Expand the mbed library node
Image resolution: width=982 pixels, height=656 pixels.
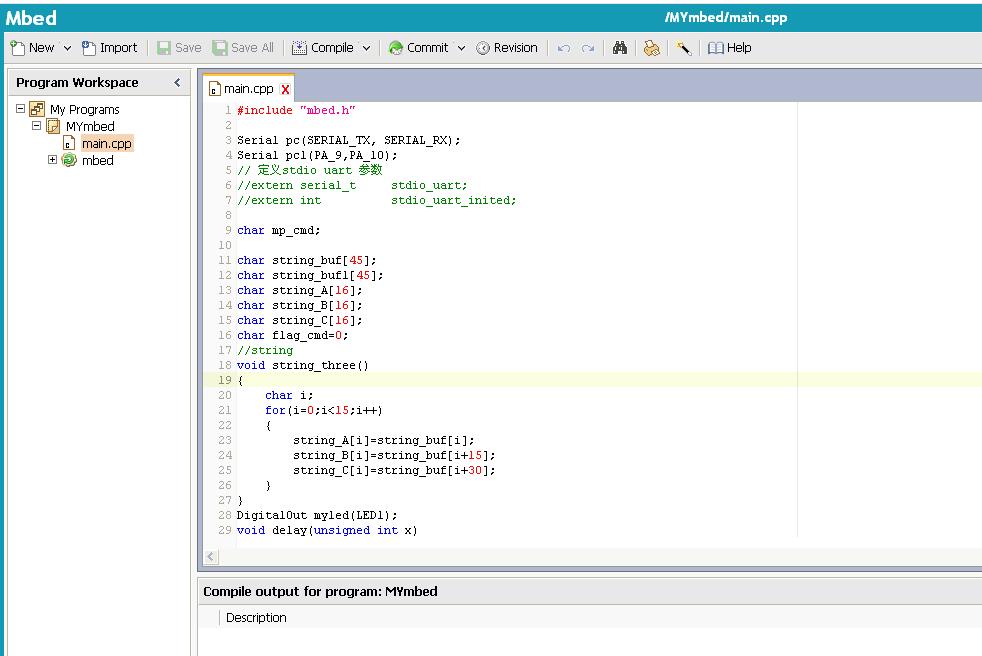pyautogui.click(x=53, y=160)
